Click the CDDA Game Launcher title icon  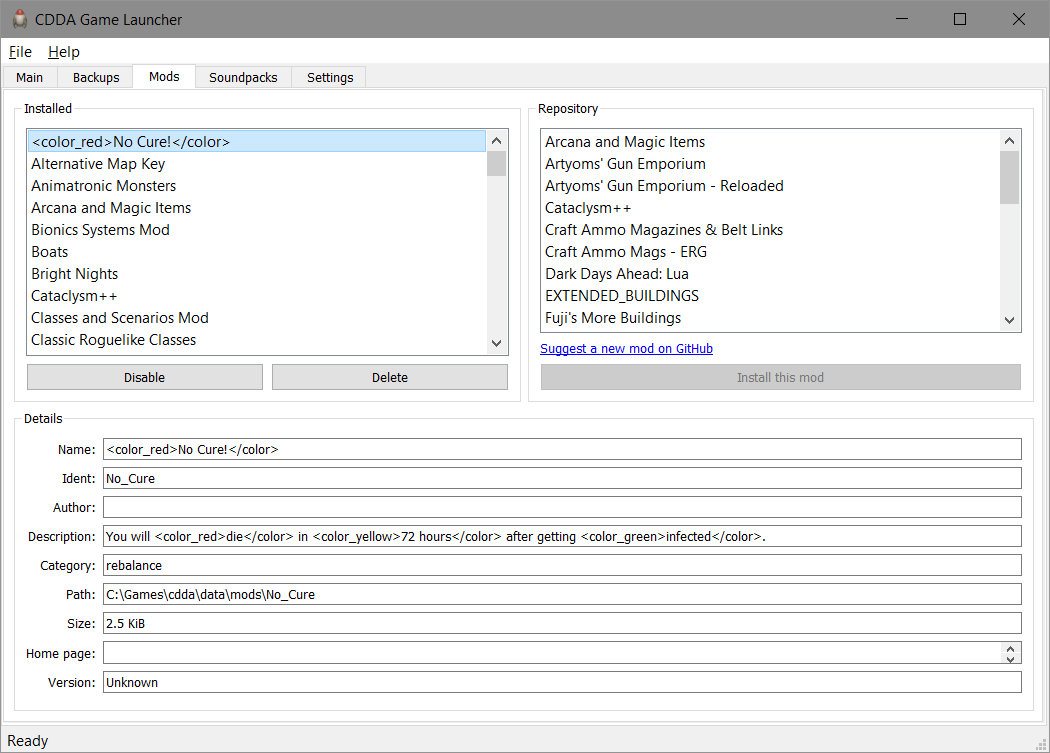20,19
